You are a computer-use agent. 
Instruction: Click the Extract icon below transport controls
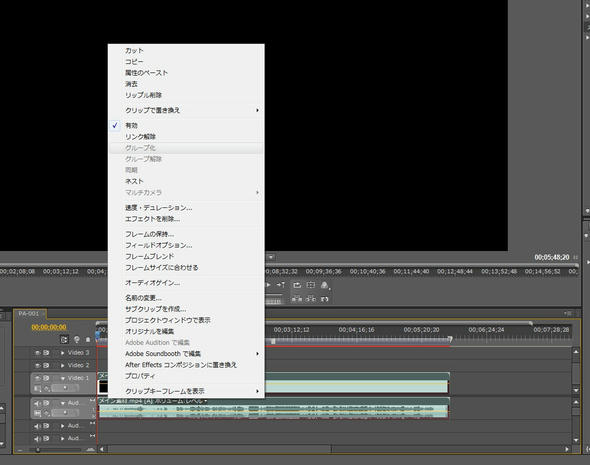point(310,299)
